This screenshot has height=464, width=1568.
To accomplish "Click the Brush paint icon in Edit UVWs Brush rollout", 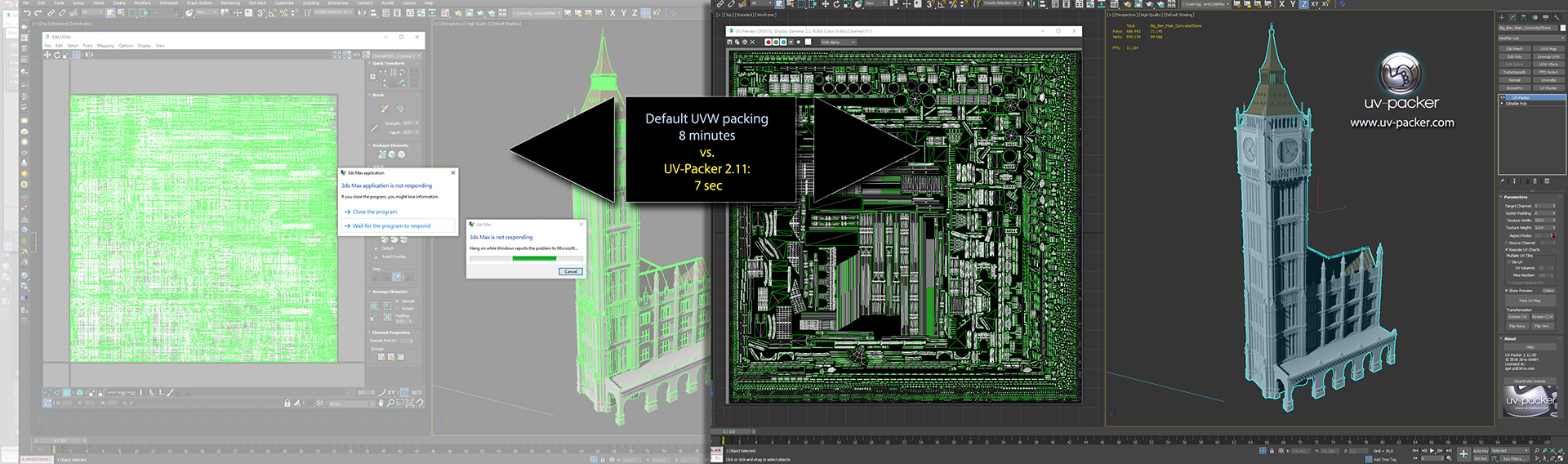I will coord(385,109).
